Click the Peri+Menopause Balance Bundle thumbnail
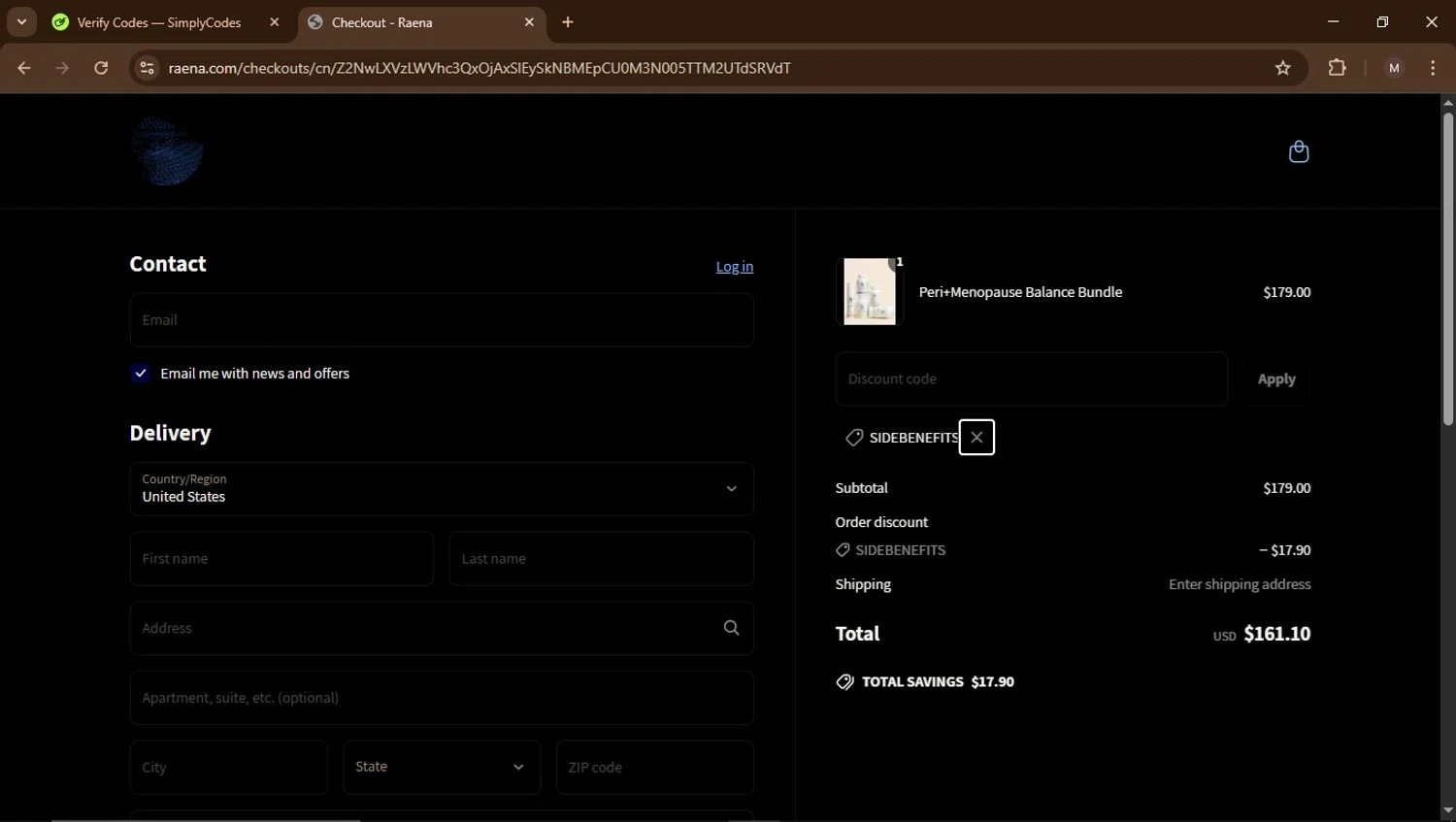 tap(870, 291)
